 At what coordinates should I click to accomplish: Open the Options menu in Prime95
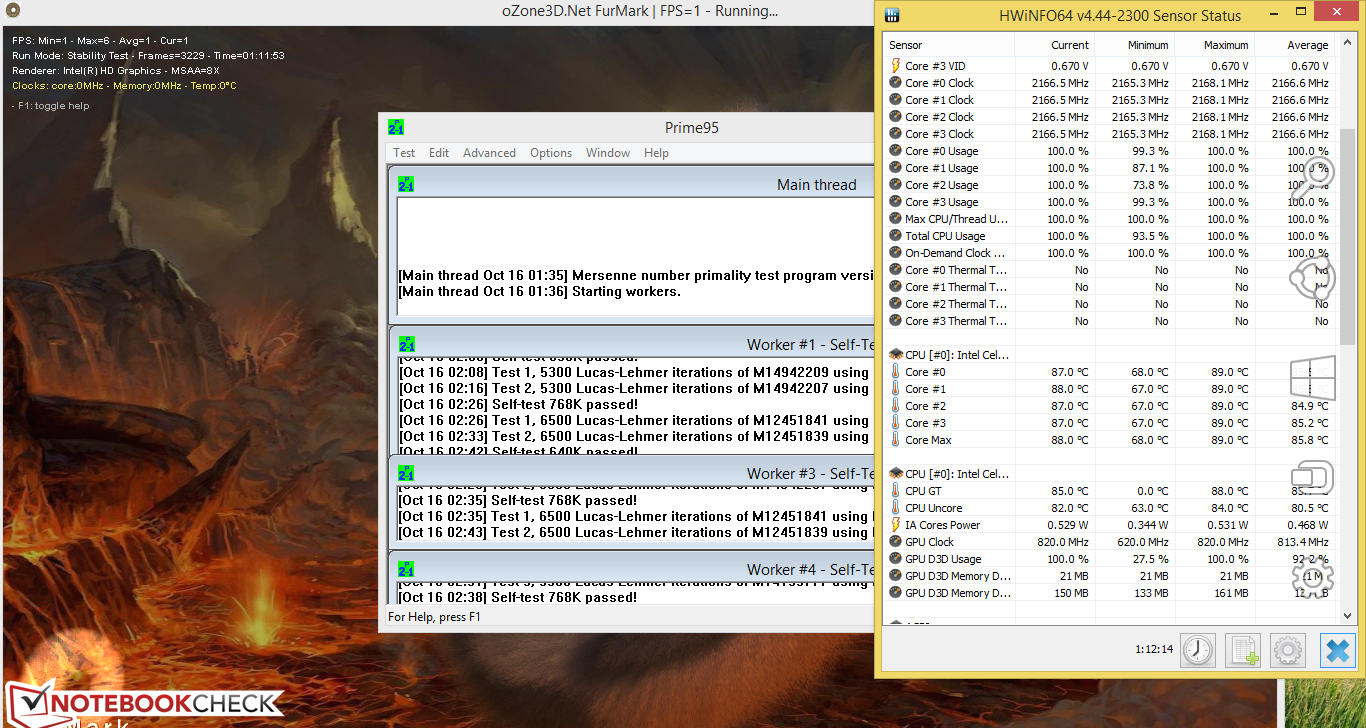point(551,153)
